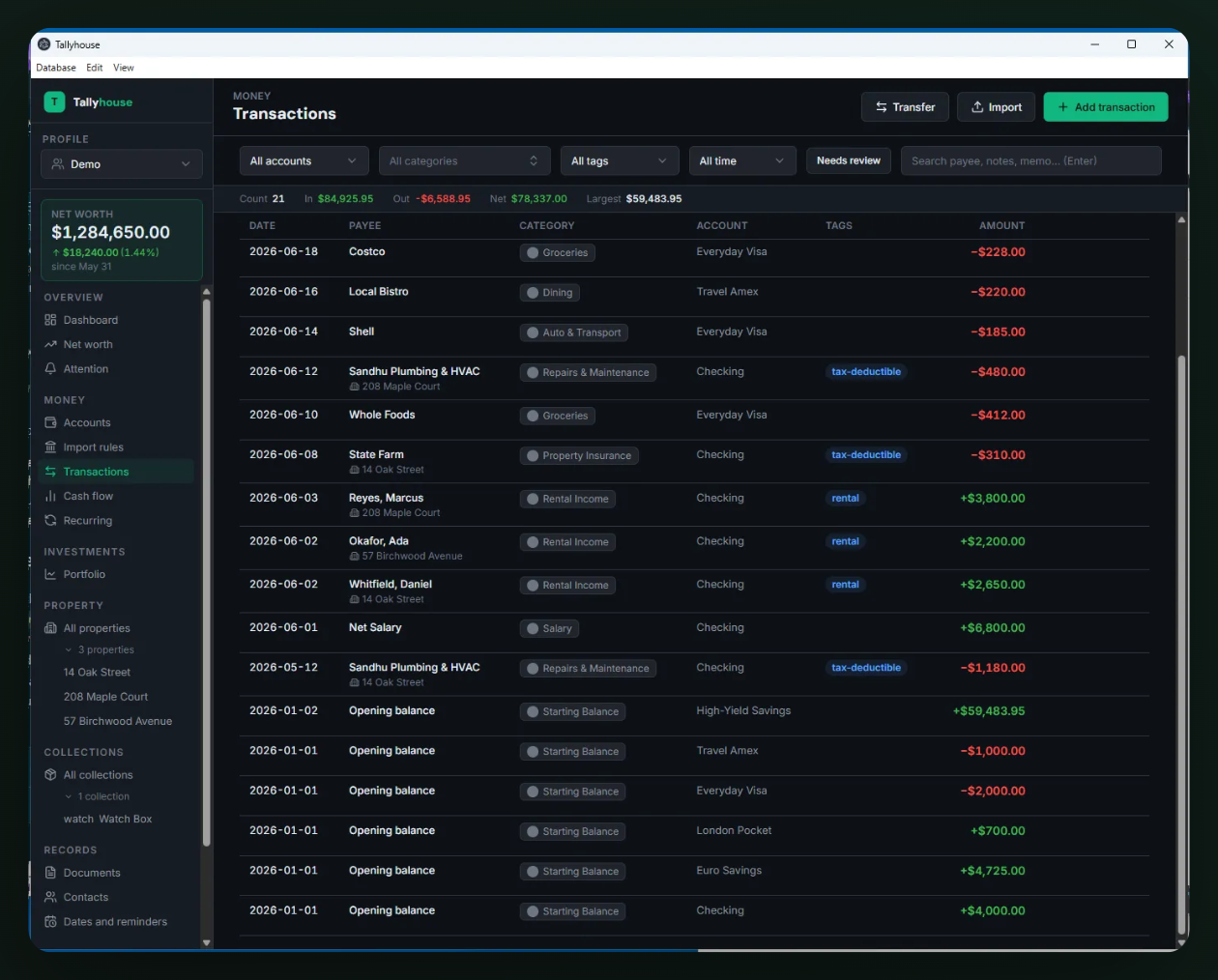Image resolution: width=1218 pixels, height=980 pixels.
Task: Click the High-Yield Savings account cell
Action: 743,710
